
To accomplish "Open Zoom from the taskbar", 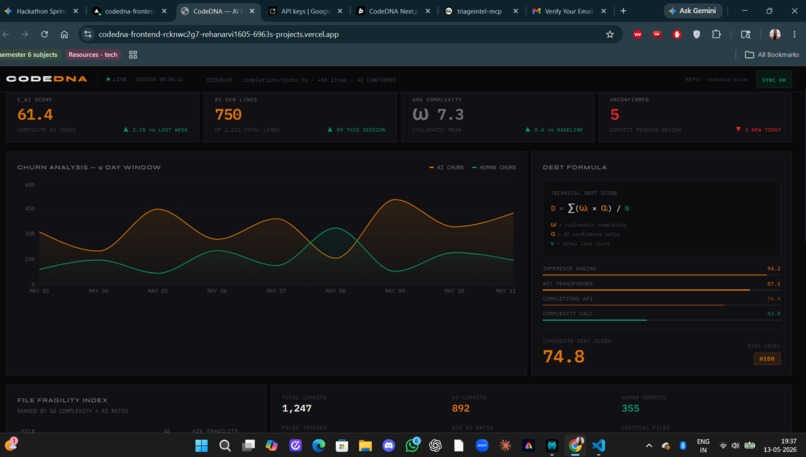I will (482, 445).
